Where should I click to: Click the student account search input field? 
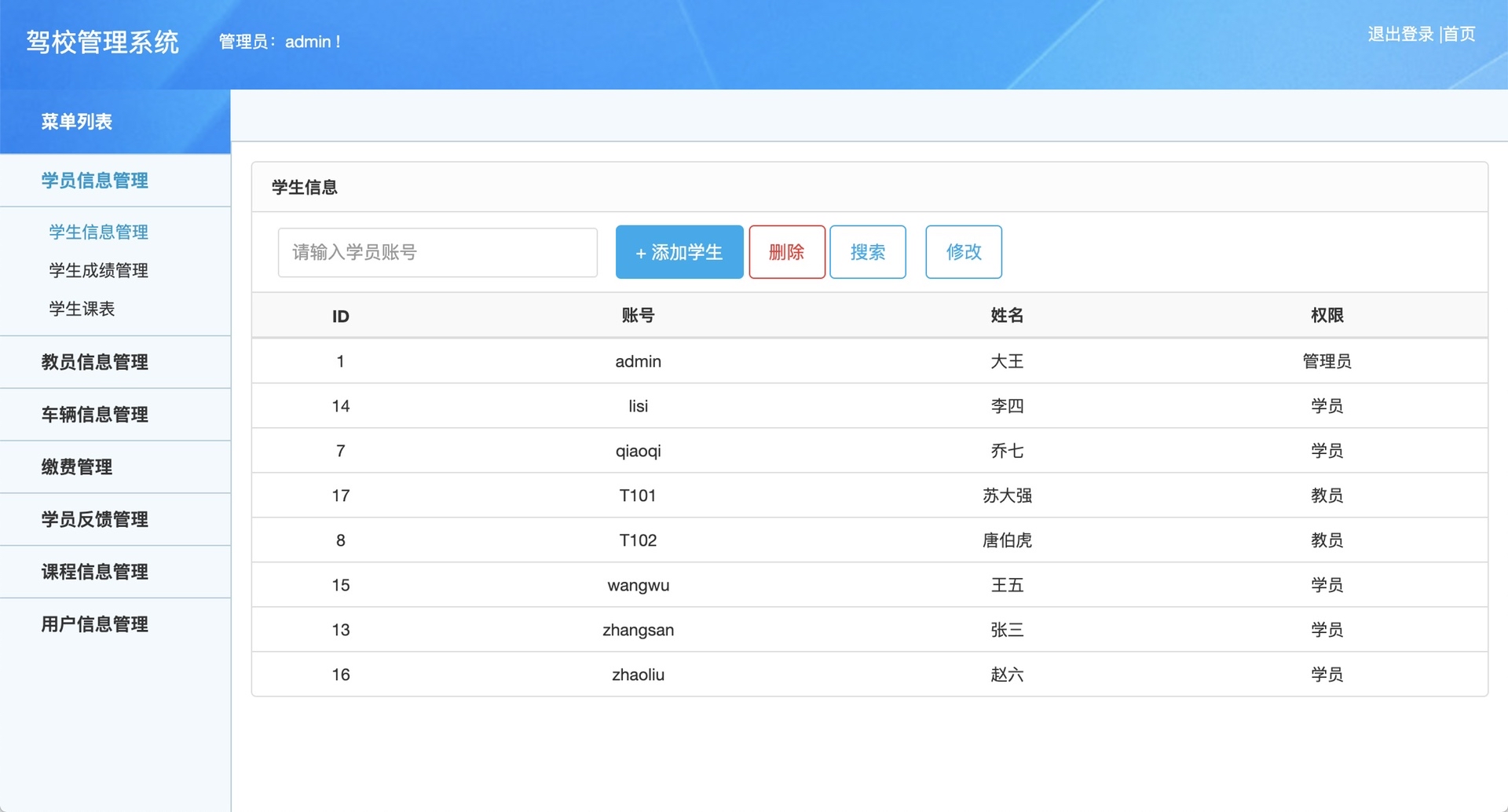point(437,252)
